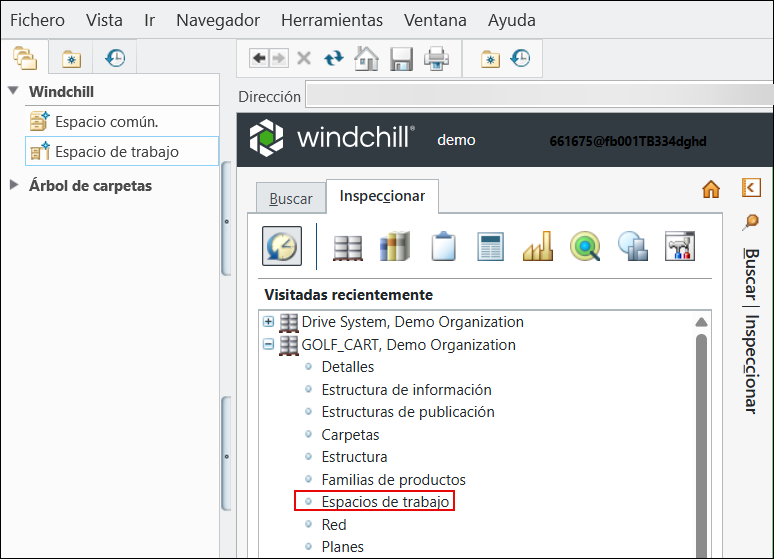774x559 pixels.
Task: Open Detalles under GOLF_CART
Action: pyautogui.click(x=348, y=367)
